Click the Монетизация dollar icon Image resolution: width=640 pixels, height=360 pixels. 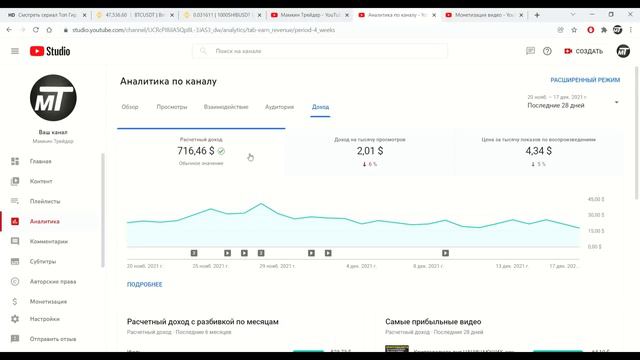[x=15, y=301]
